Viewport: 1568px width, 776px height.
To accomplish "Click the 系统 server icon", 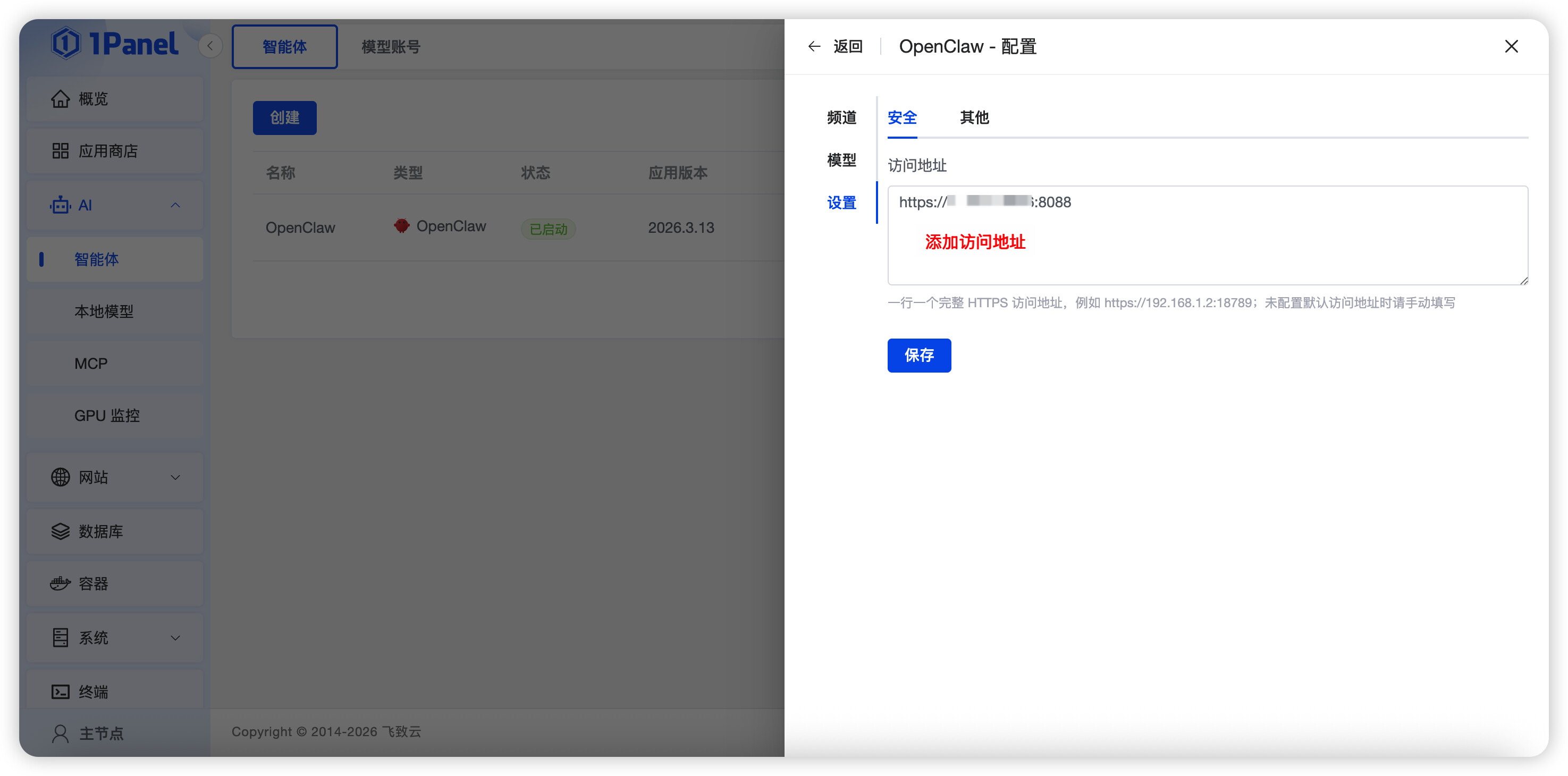I will [60, 638].
